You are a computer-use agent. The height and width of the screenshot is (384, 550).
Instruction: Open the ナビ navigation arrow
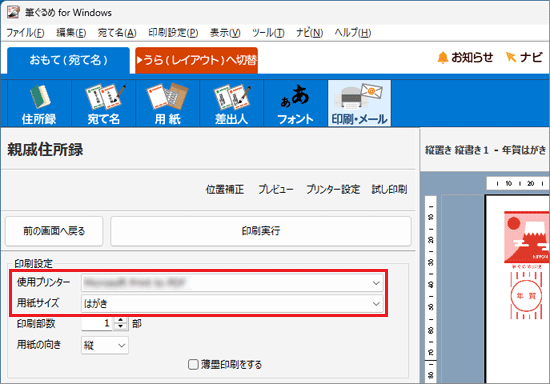(x=524, y=57)
